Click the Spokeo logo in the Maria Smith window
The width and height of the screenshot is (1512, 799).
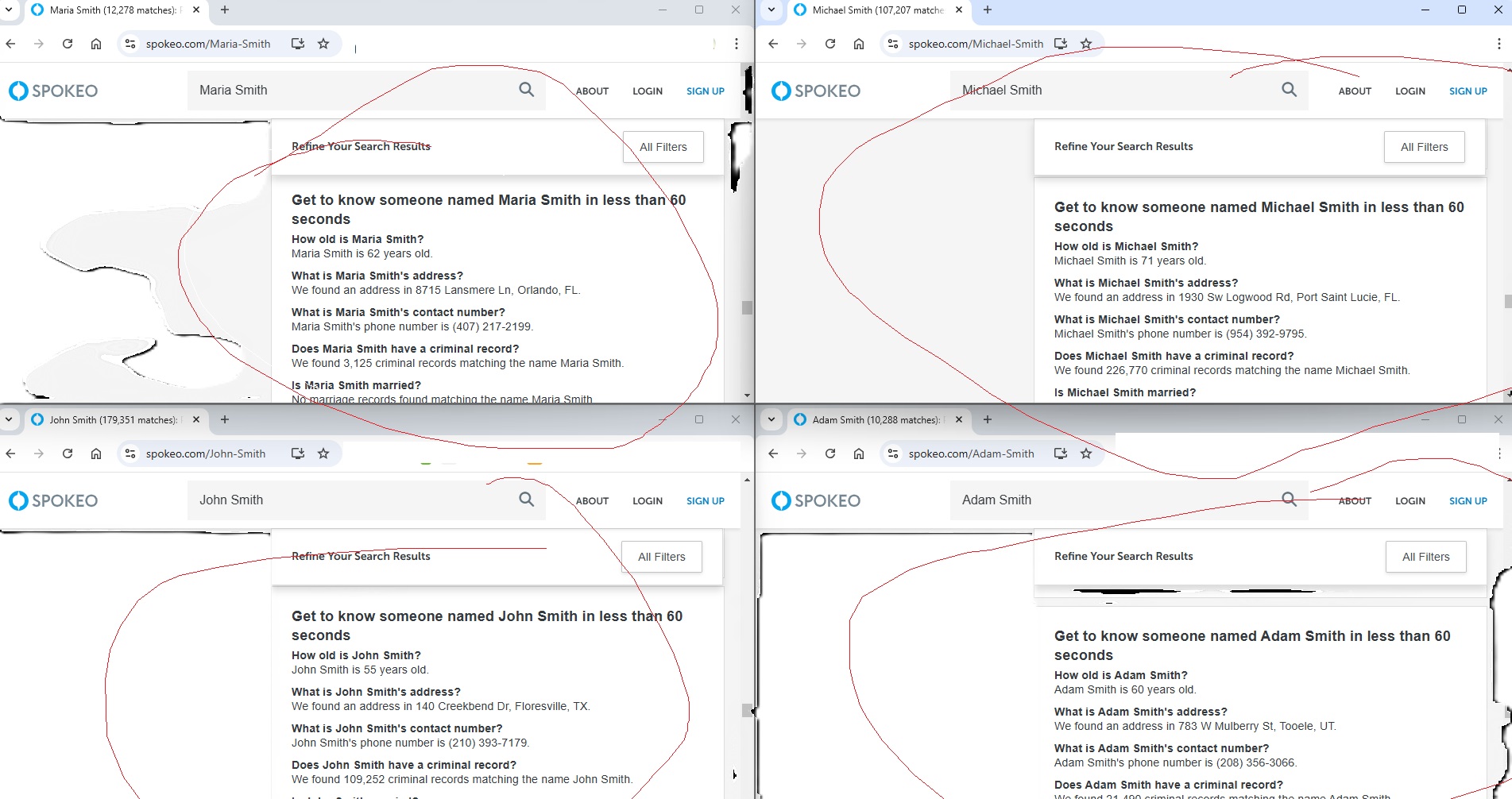point(52,91)
